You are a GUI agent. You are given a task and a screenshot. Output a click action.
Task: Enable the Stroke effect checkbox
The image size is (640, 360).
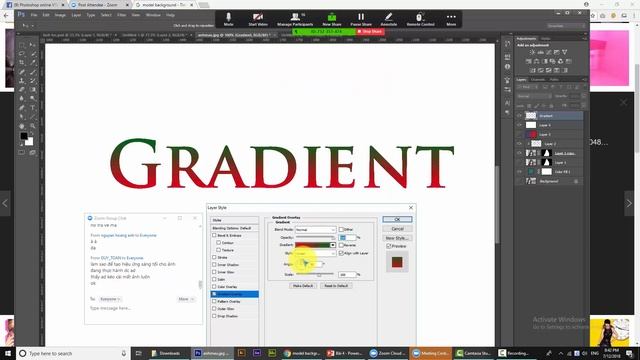214,258
